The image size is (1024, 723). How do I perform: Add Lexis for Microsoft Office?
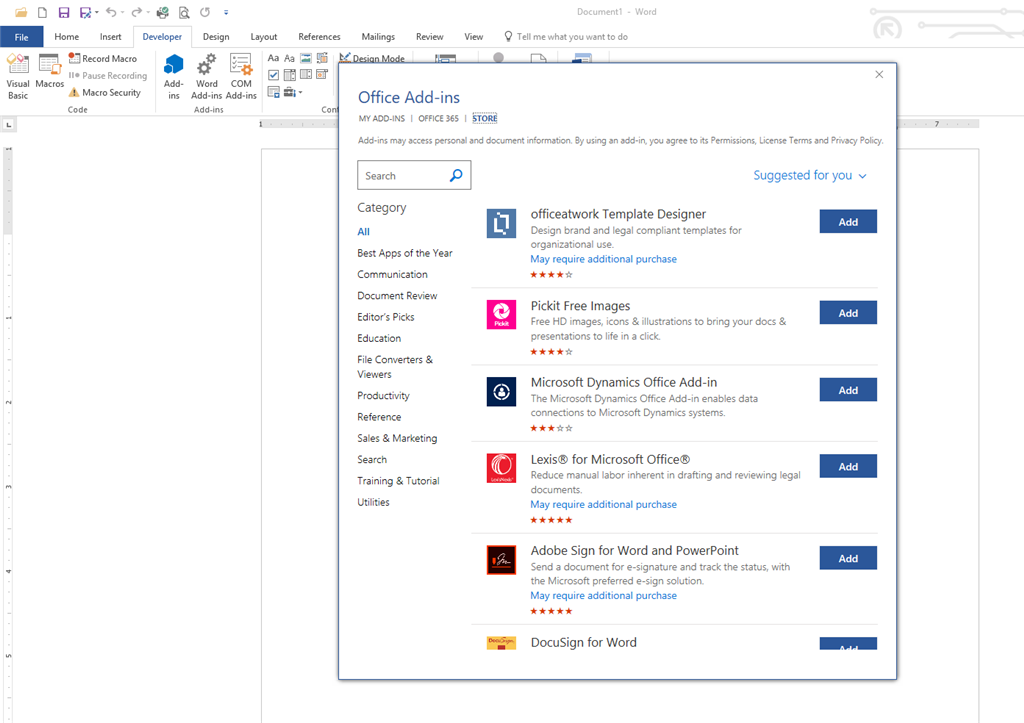click(x=848, y=466)
